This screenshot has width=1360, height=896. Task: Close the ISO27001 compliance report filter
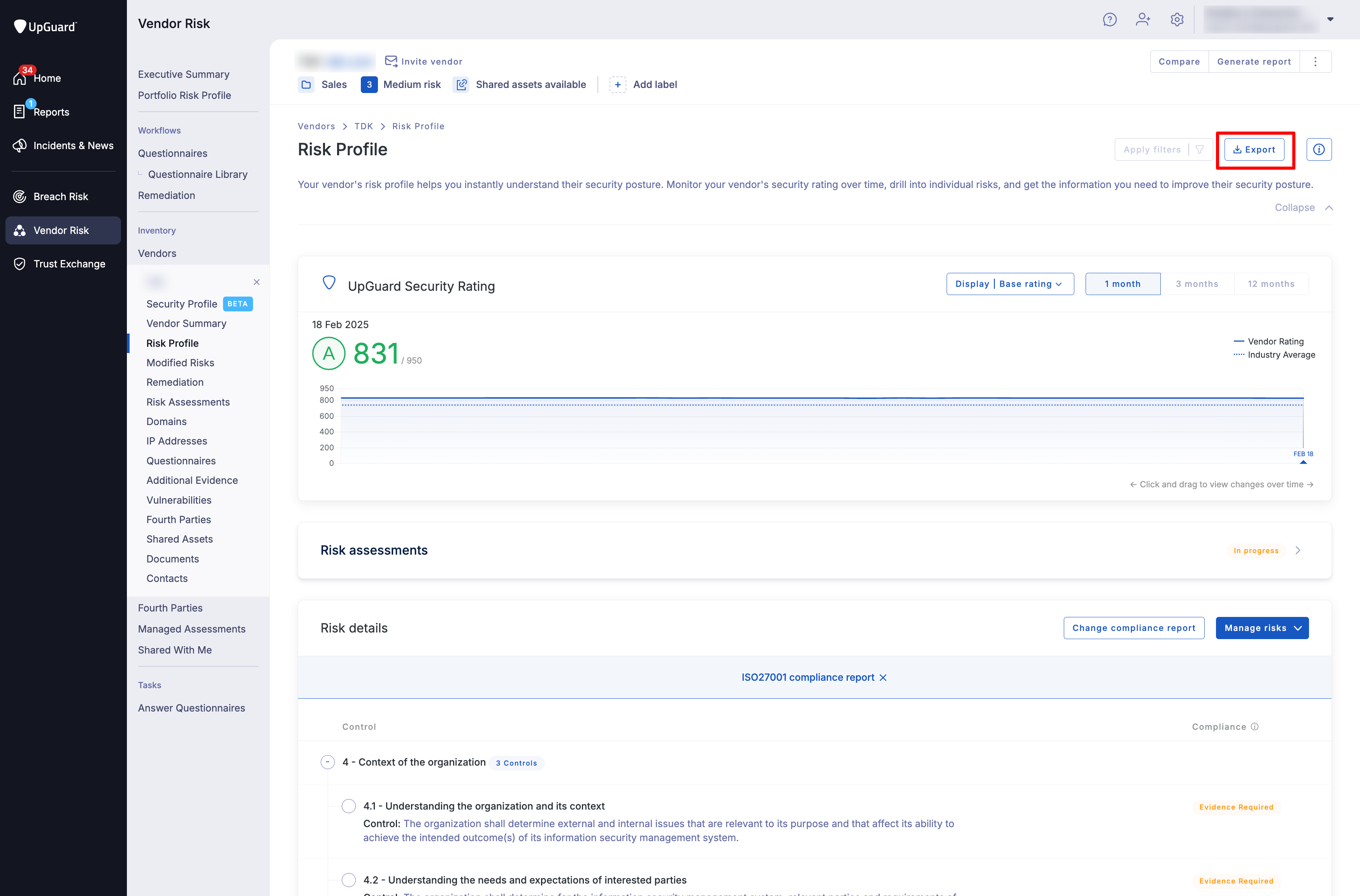[x=884, y=678]
